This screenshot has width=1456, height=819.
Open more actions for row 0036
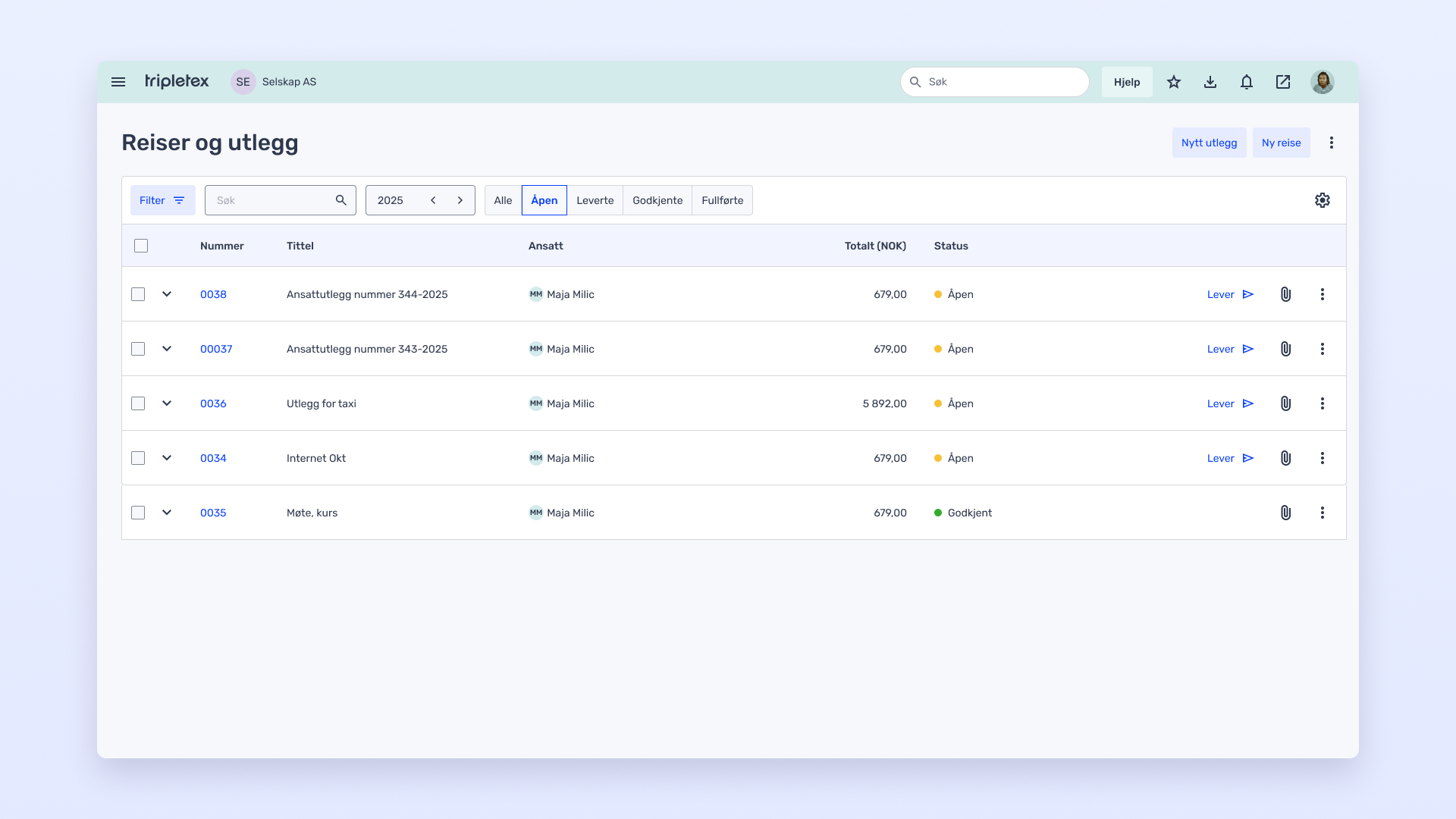(x=1323, y=403)
